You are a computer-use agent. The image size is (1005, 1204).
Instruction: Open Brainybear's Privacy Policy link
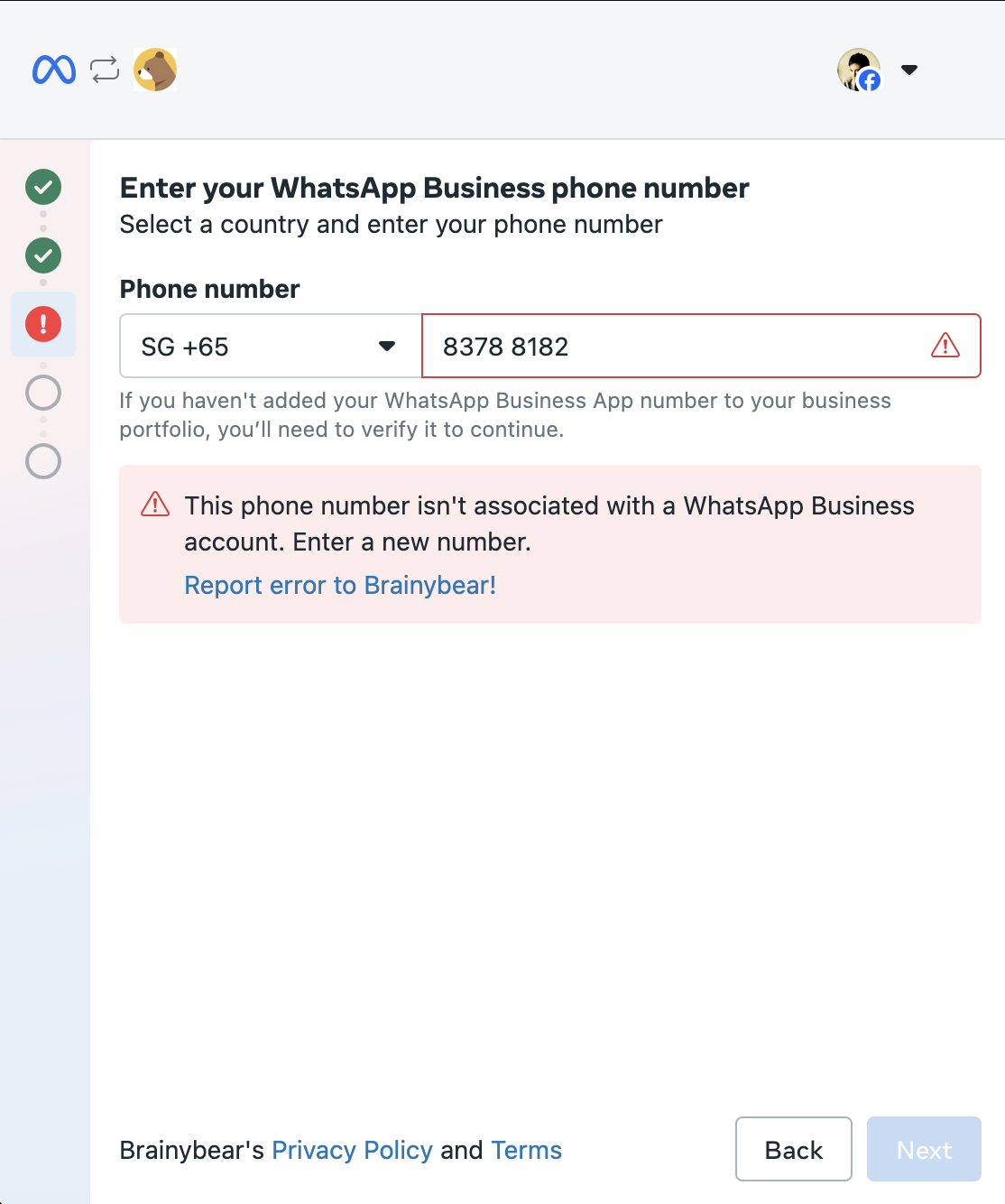[x=352, y=1150]
